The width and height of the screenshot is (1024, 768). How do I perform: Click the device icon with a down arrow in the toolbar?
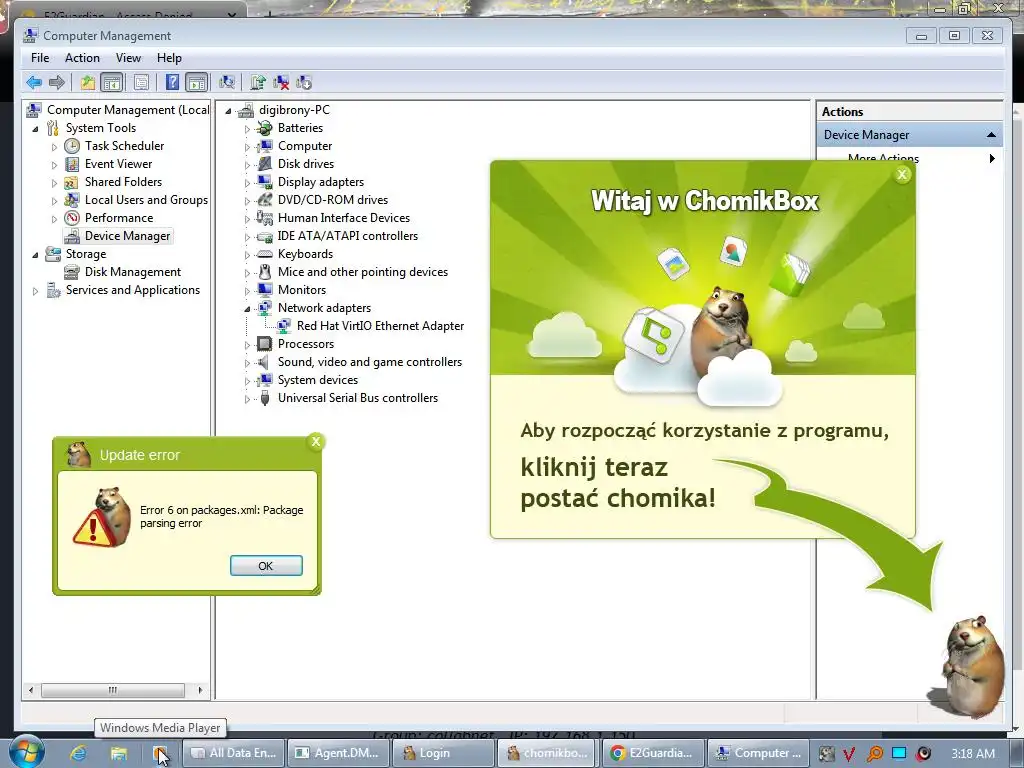(x=304, y=82)
